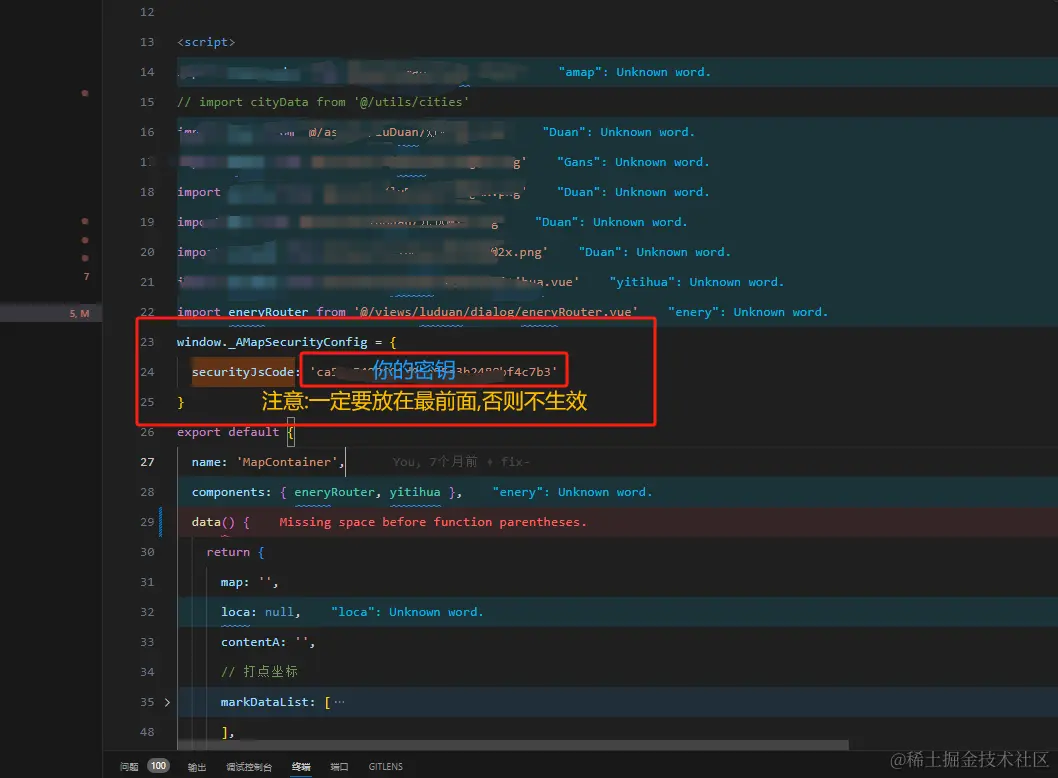Click the contentA: '' property line

[268, 642]
